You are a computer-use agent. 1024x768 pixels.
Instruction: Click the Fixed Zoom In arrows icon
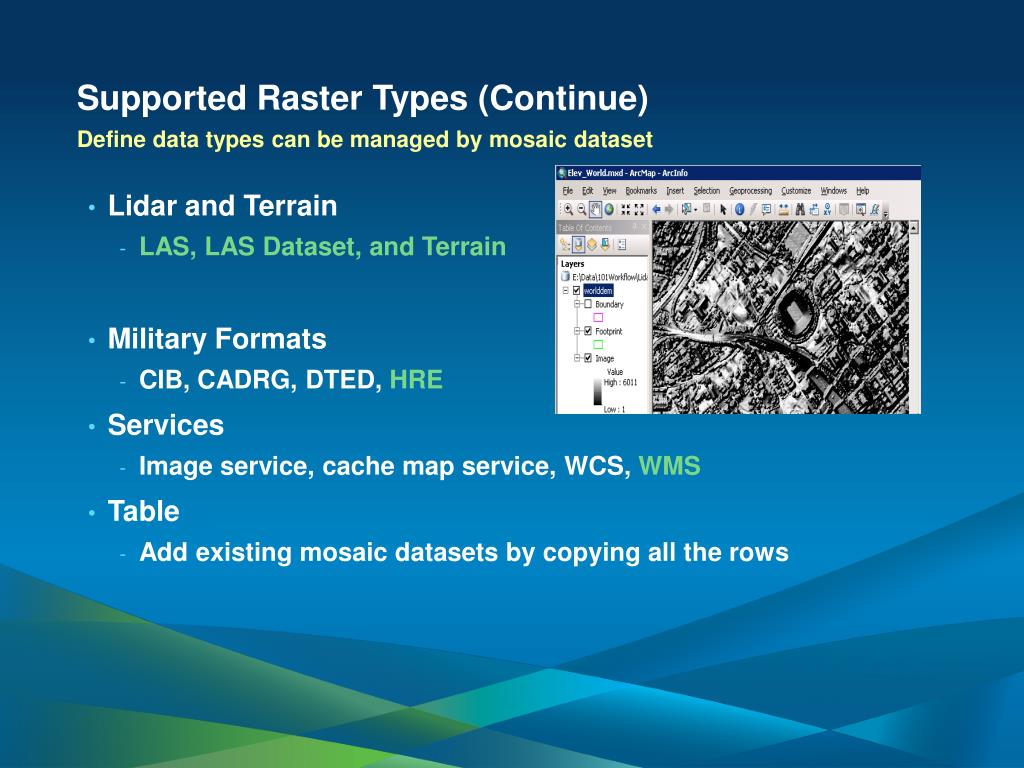click(x=625, y=209)
